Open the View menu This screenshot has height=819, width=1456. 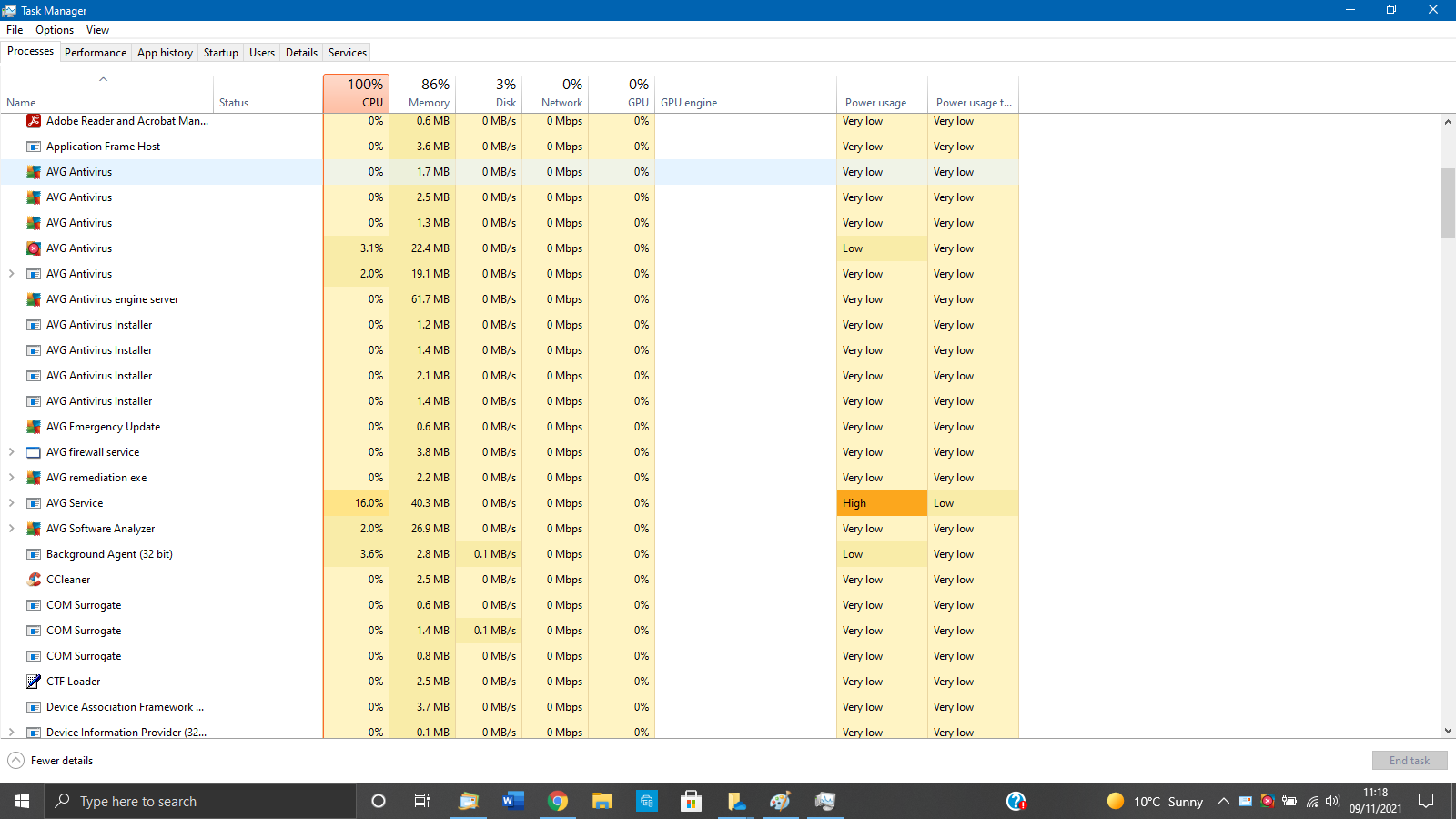click(x=97, y=30)
